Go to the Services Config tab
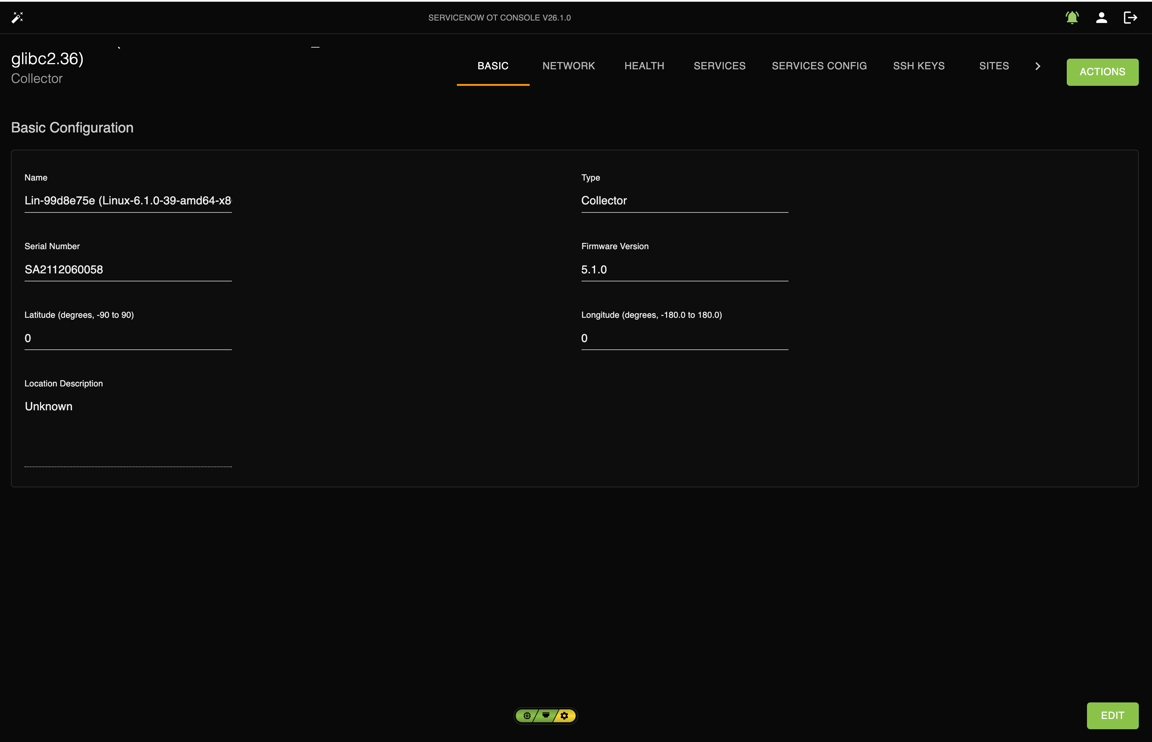Image resolution: width=1152 pixels, height=742 pixels. (819, 66)
